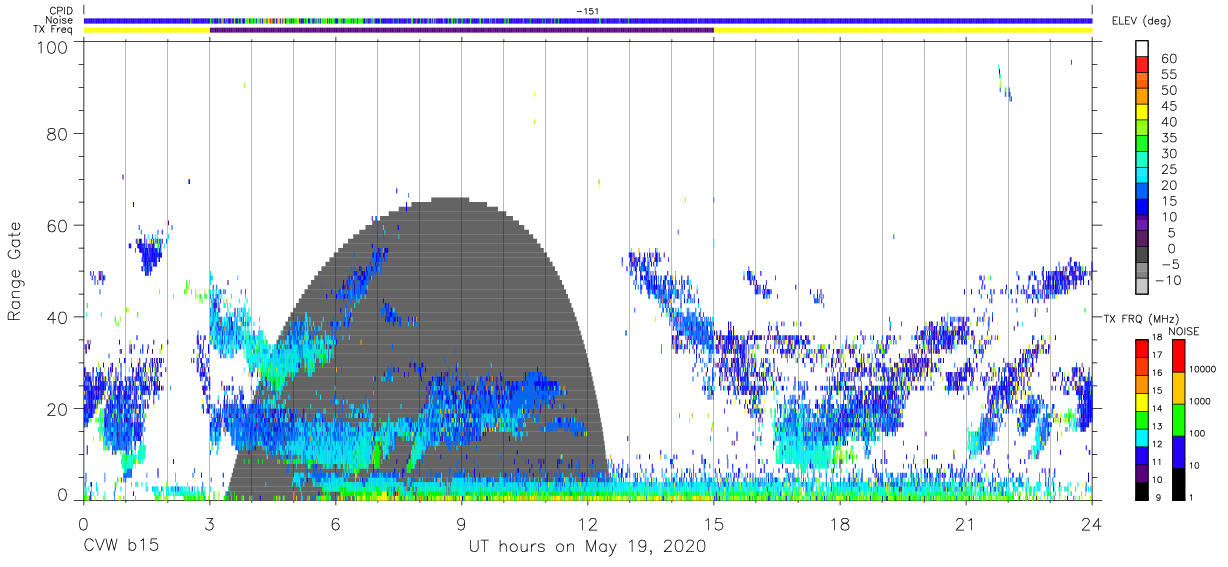Viewport: 1228px width, 567px height.
Task: Click the "80" tick on the Range Gate axis
Action: 57,133
